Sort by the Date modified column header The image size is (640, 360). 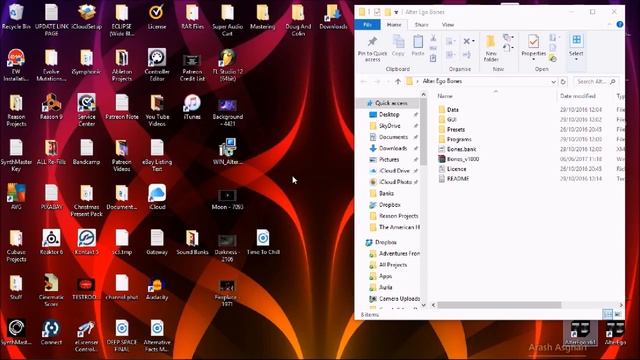(578, 96)
